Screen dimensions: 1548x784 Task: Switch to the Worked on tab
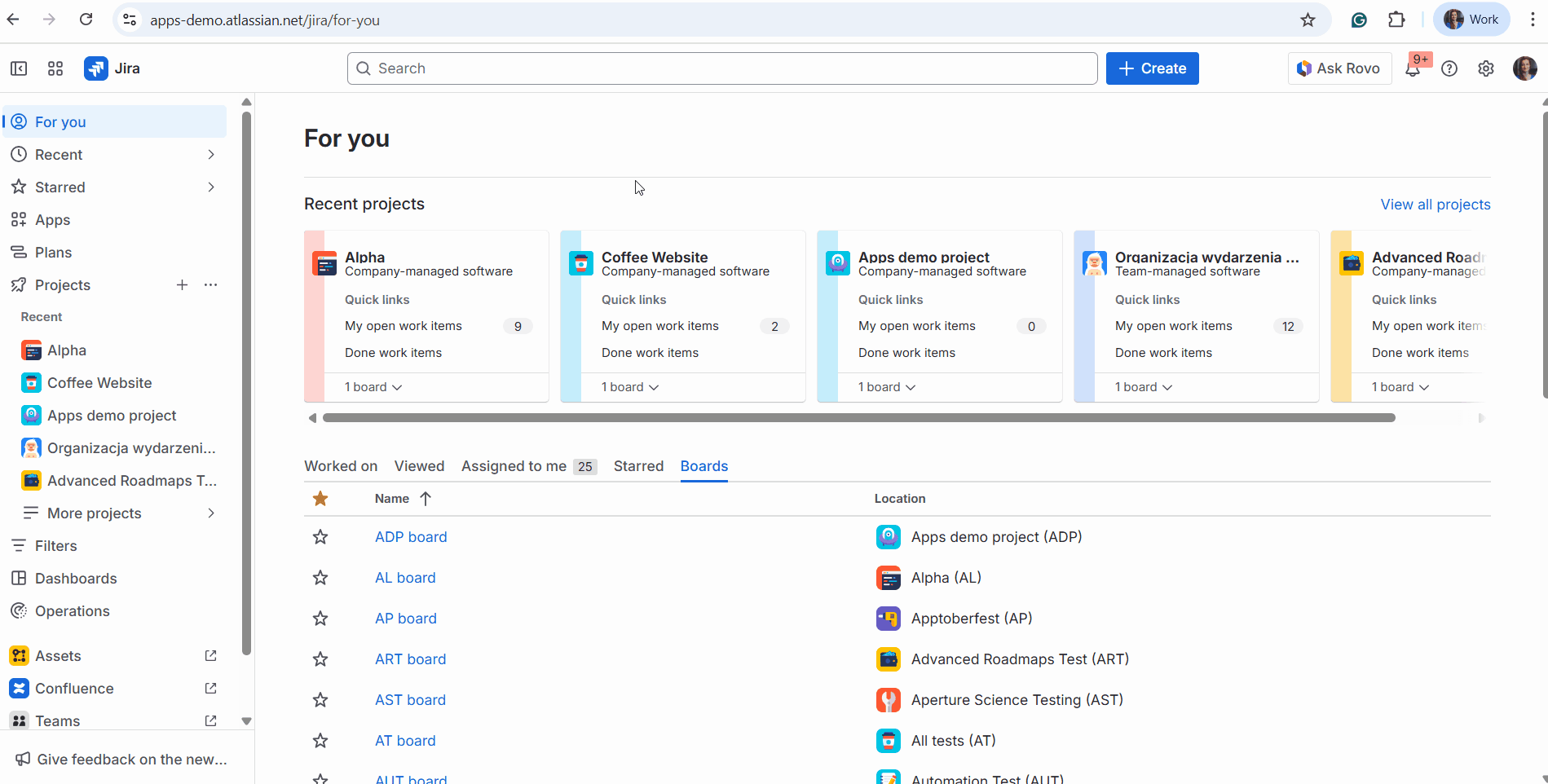341,466
